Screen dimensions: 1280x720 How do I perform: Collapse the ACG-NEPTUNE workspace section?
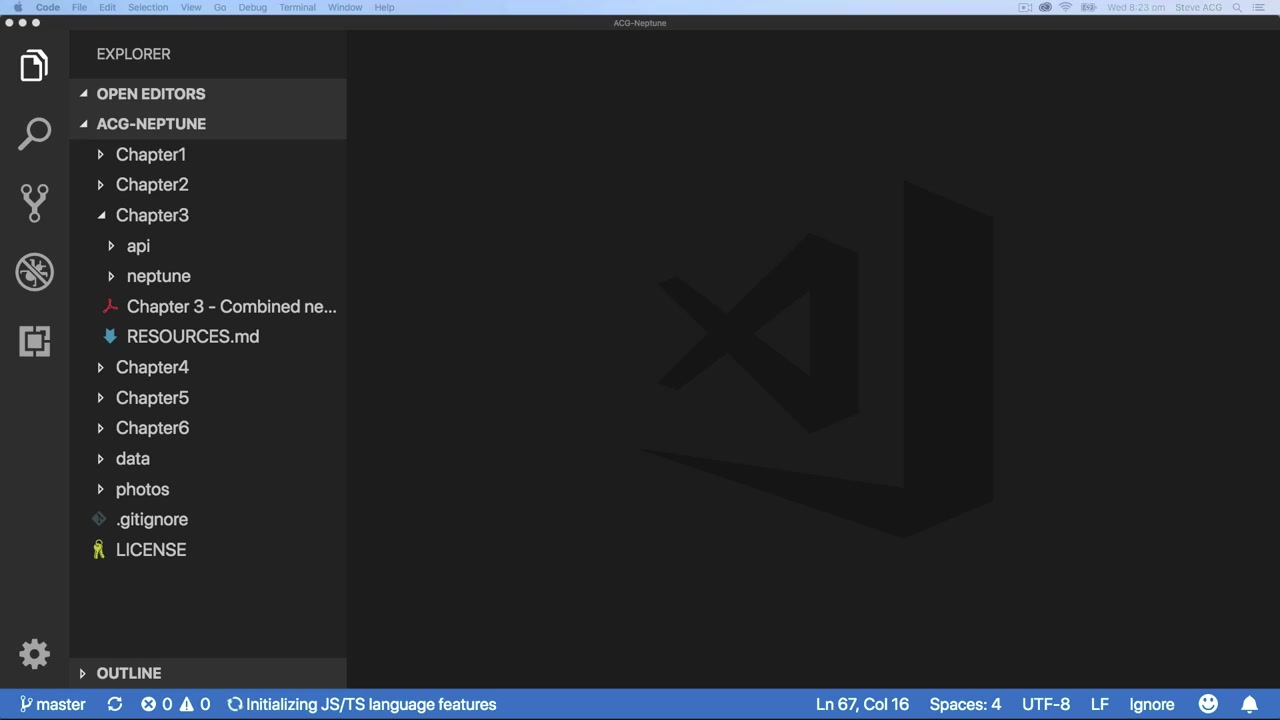coord(208,124)
